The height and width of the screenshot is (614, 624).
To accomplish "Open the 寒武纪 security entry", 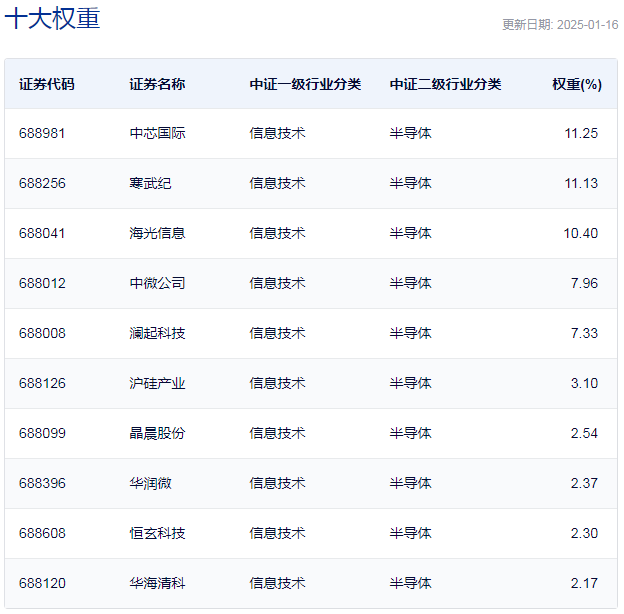I will 150,183.
